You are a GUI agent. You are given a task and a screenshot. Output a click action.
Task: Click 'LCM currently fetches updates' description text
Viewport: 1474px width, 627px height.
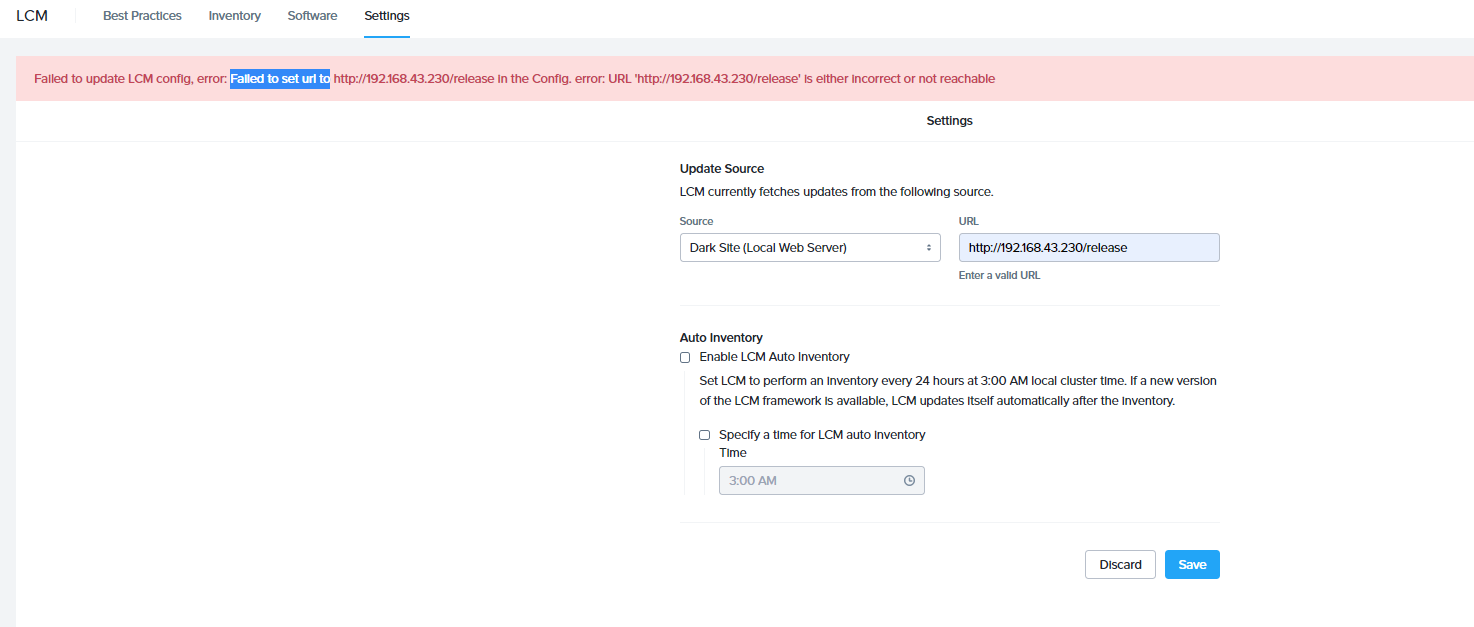837,191
